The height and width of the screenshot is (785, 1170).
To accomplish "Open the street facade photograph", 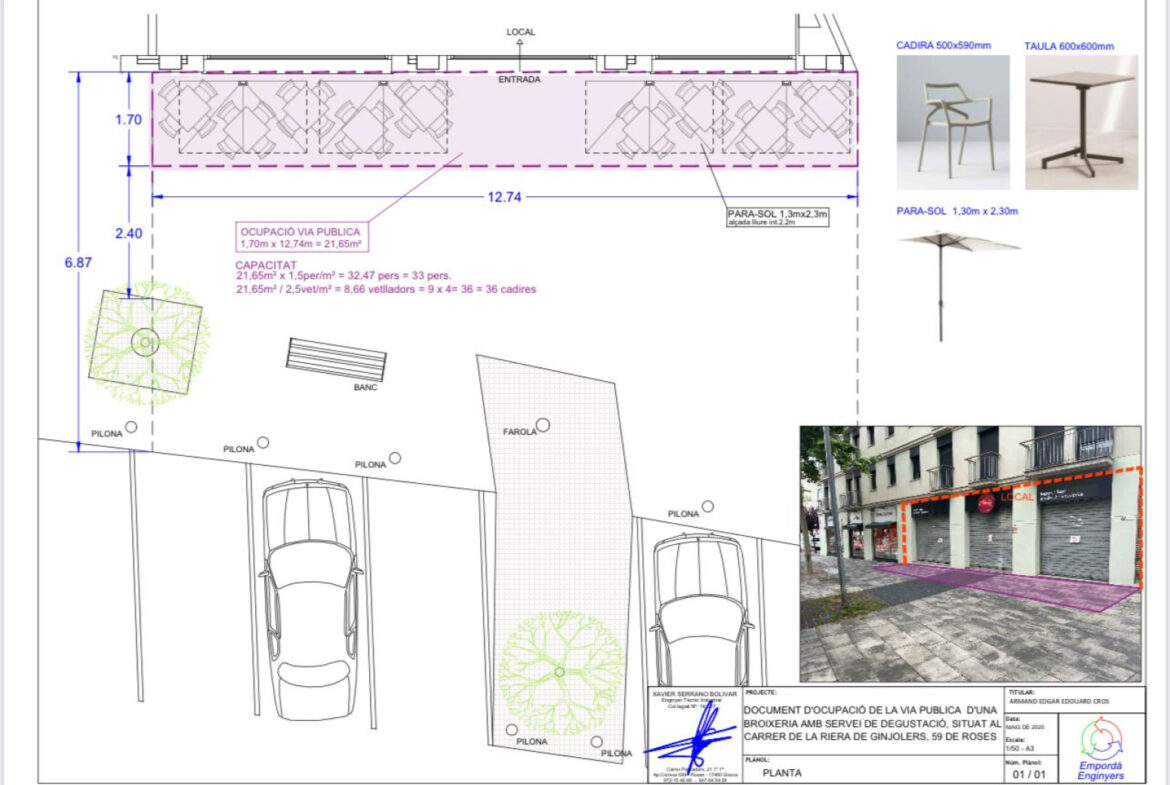I will click(x=970, y=553).
